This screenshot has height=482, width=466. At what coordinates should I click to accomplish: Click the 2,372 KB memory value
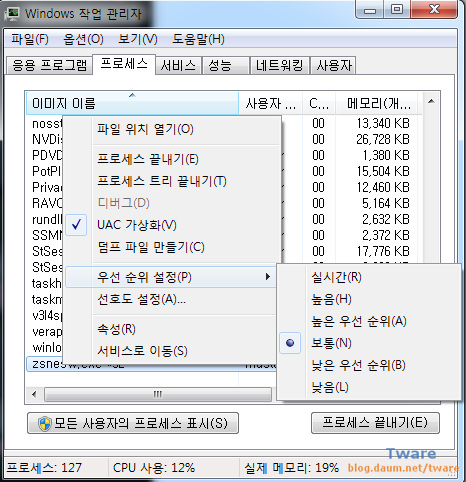(386, 236)
